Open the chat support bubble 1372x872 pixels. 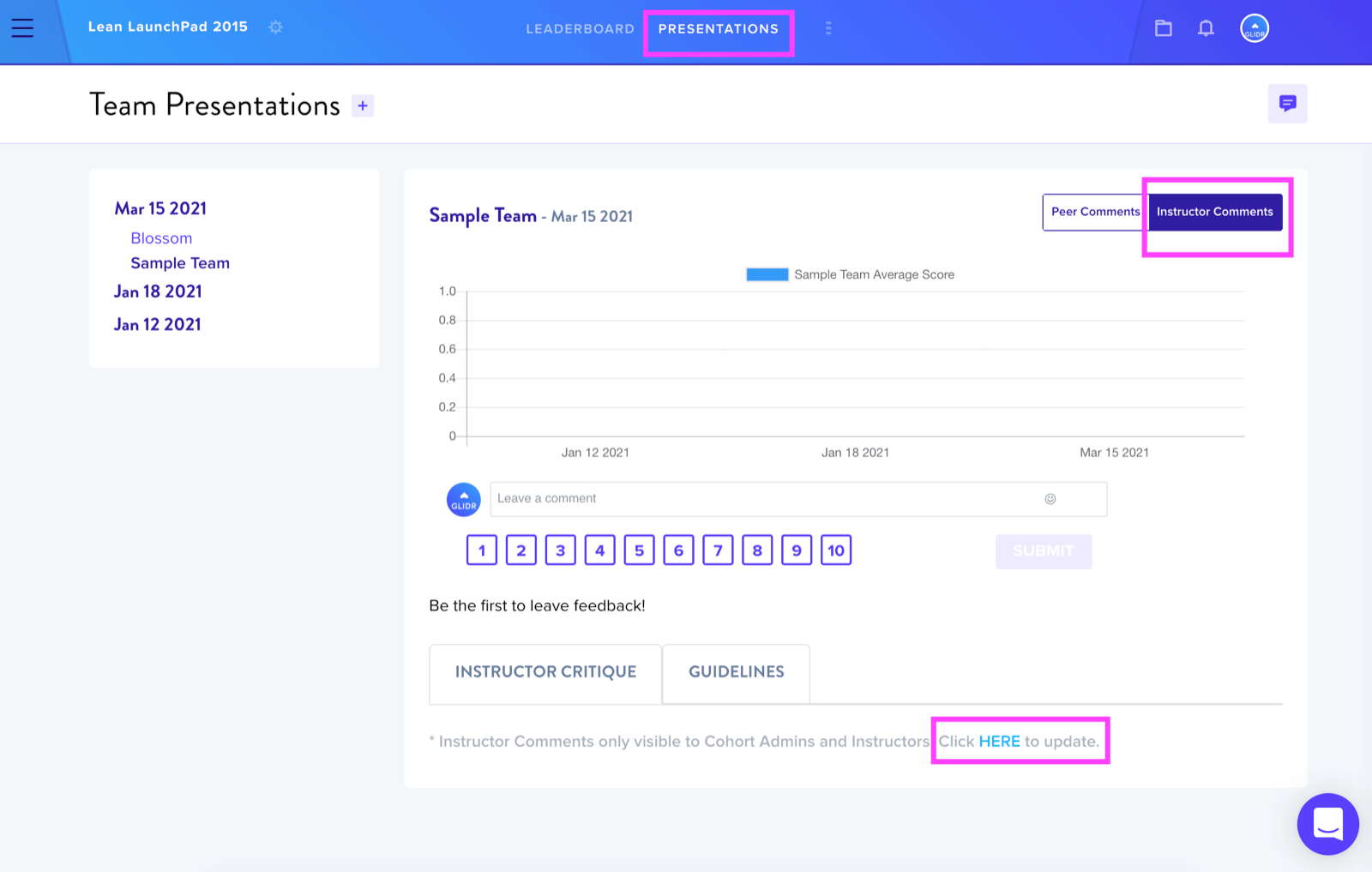tap(1327, 824)
